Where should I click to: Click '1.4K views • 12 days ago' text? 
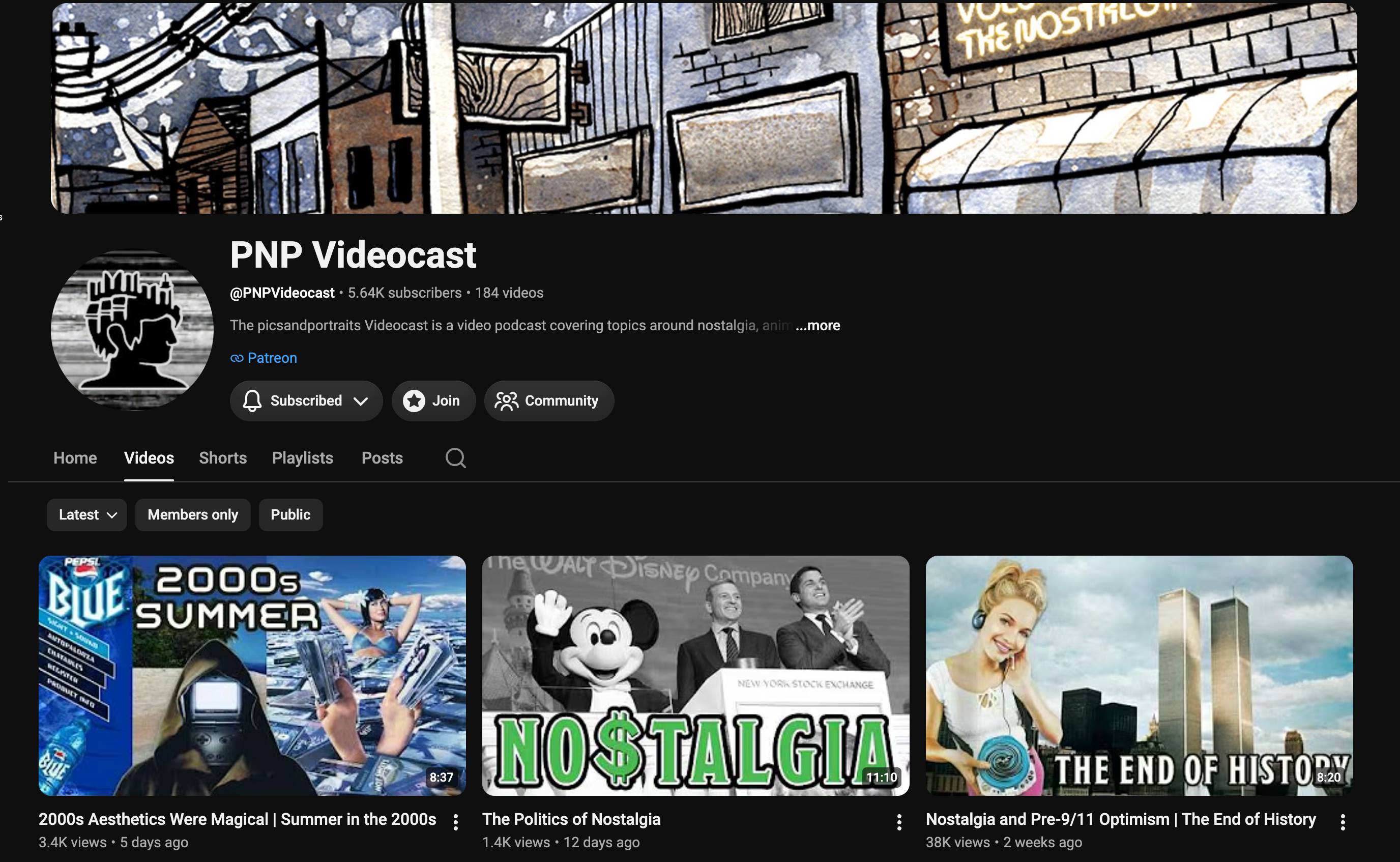pos(561,842)
